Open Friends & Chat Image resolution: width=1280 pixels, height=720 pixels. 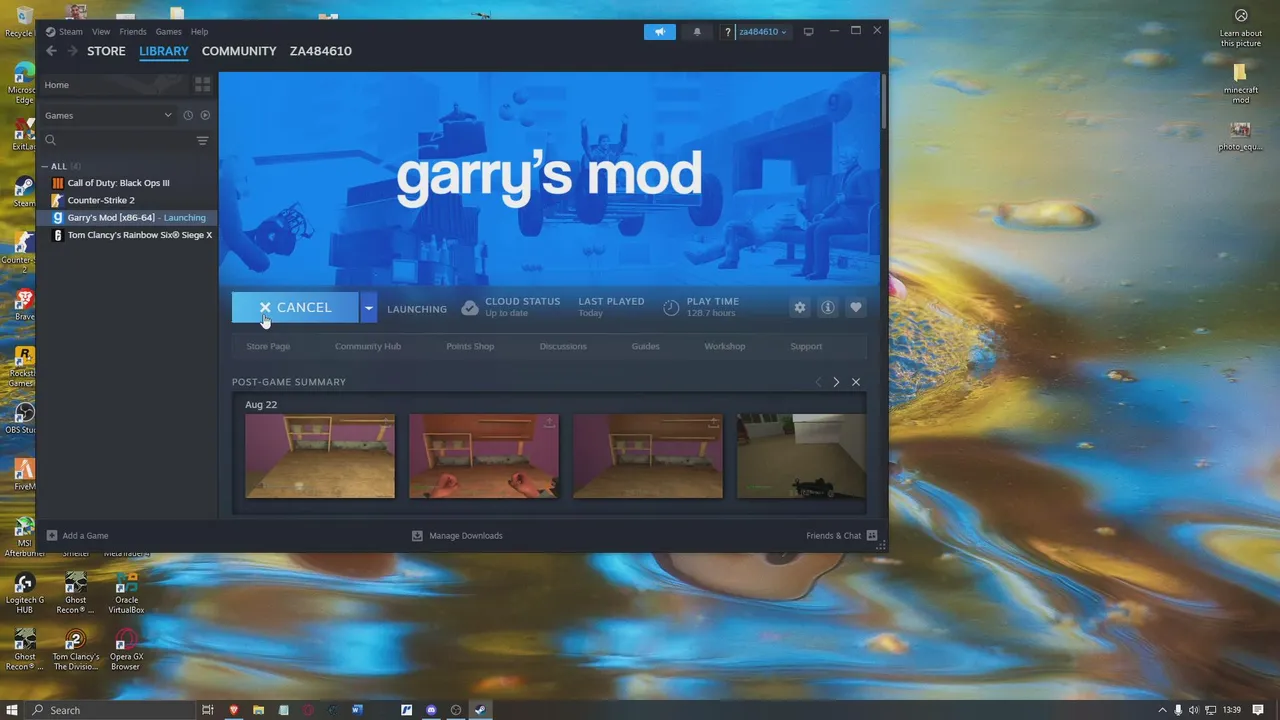[x=841, y=536]
